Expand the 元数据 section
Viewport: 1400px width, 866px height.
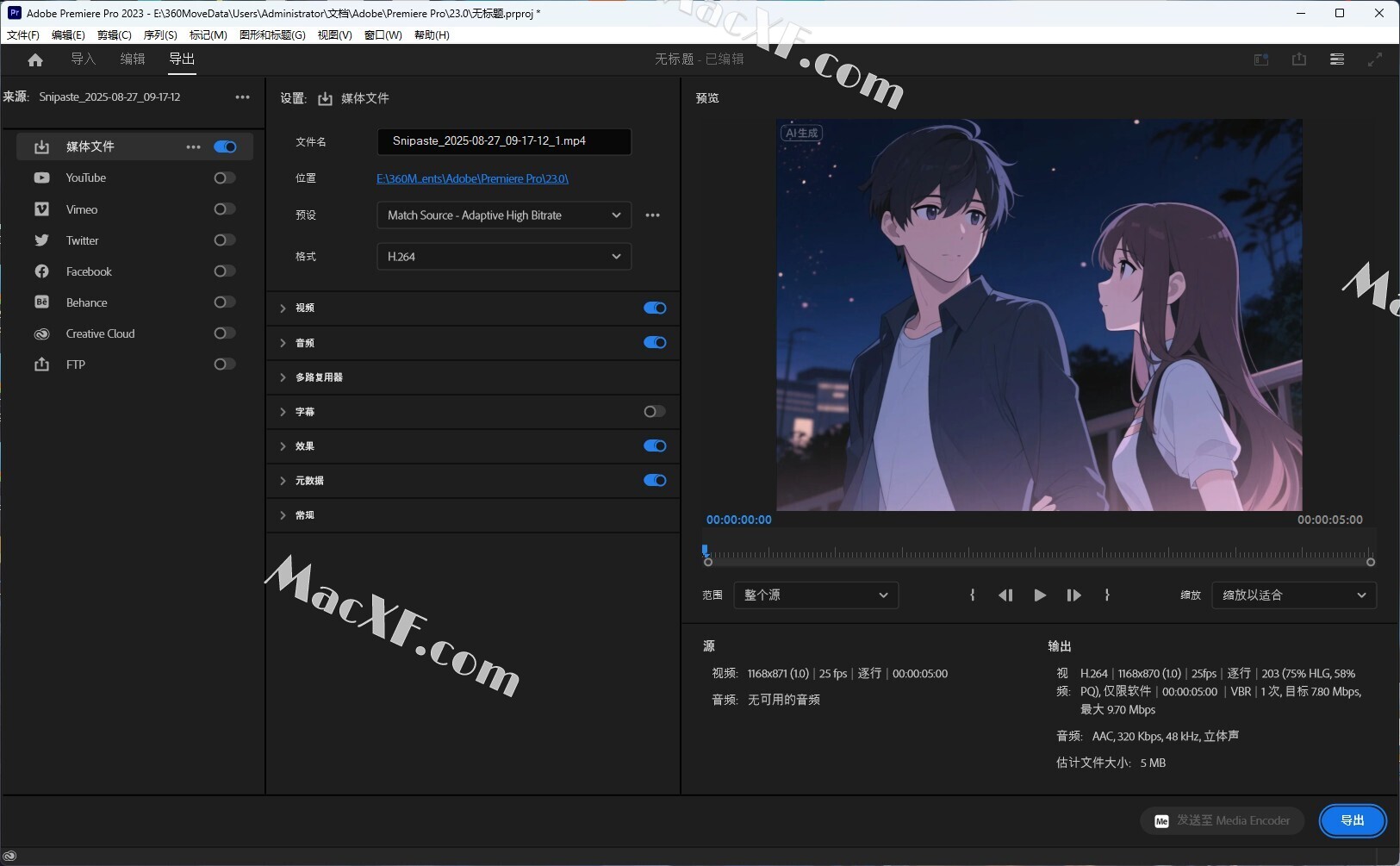pyautogui.click(x=283, y=480)
